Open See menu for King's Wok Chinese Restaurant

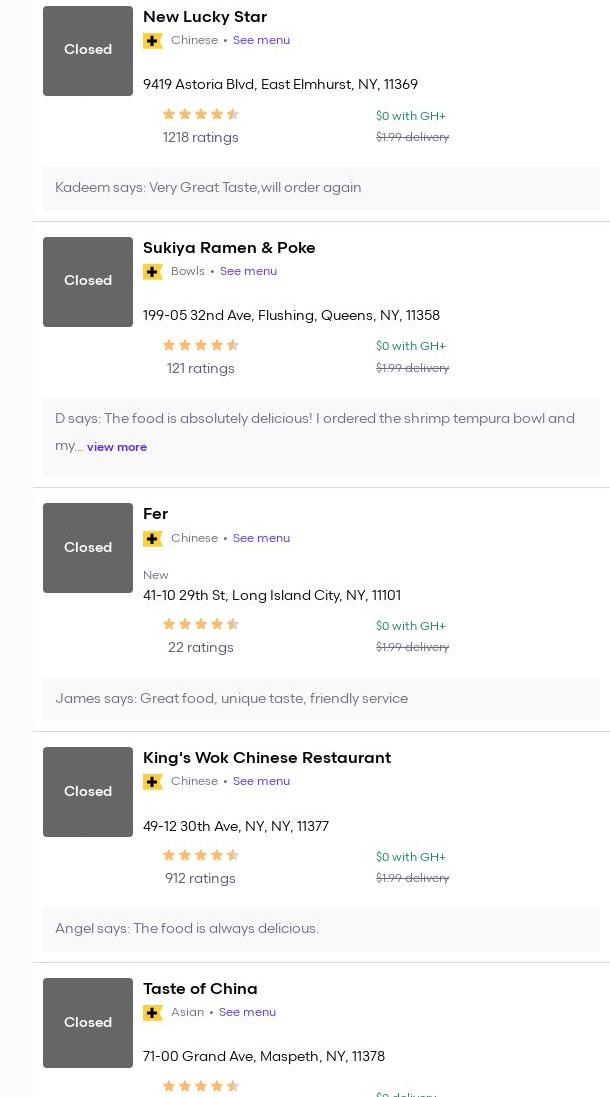click(261, 782)
